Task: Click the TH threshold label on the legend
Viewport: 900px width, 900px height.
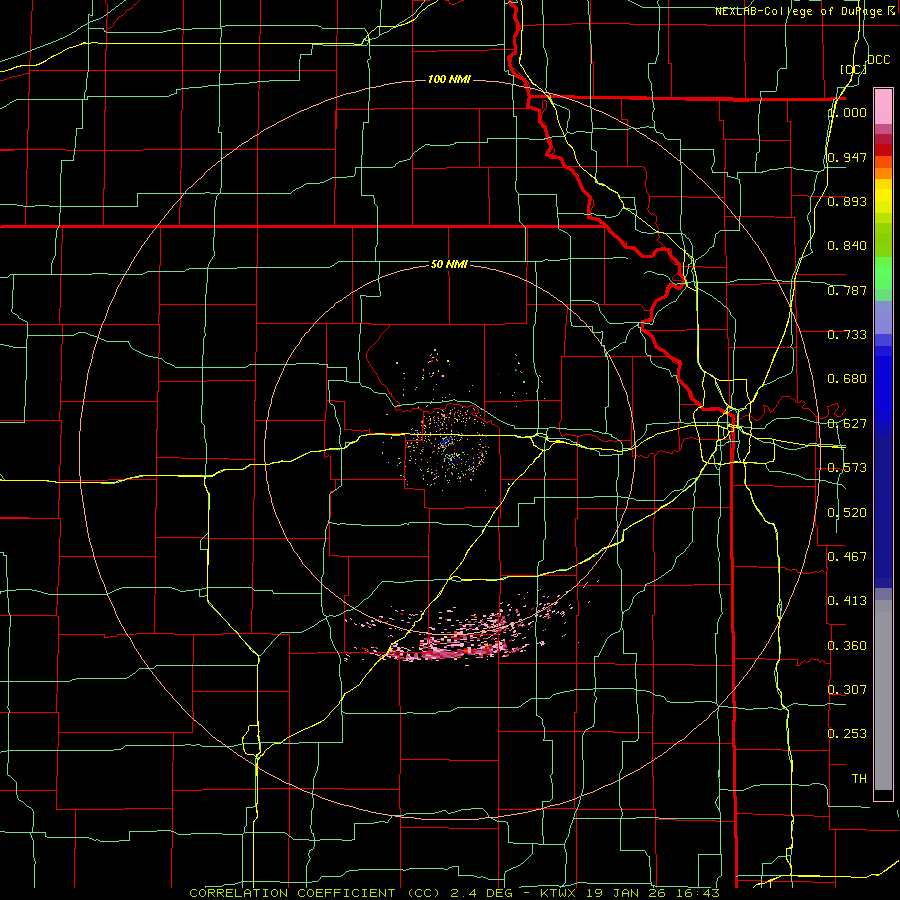Action: [859, 779]
